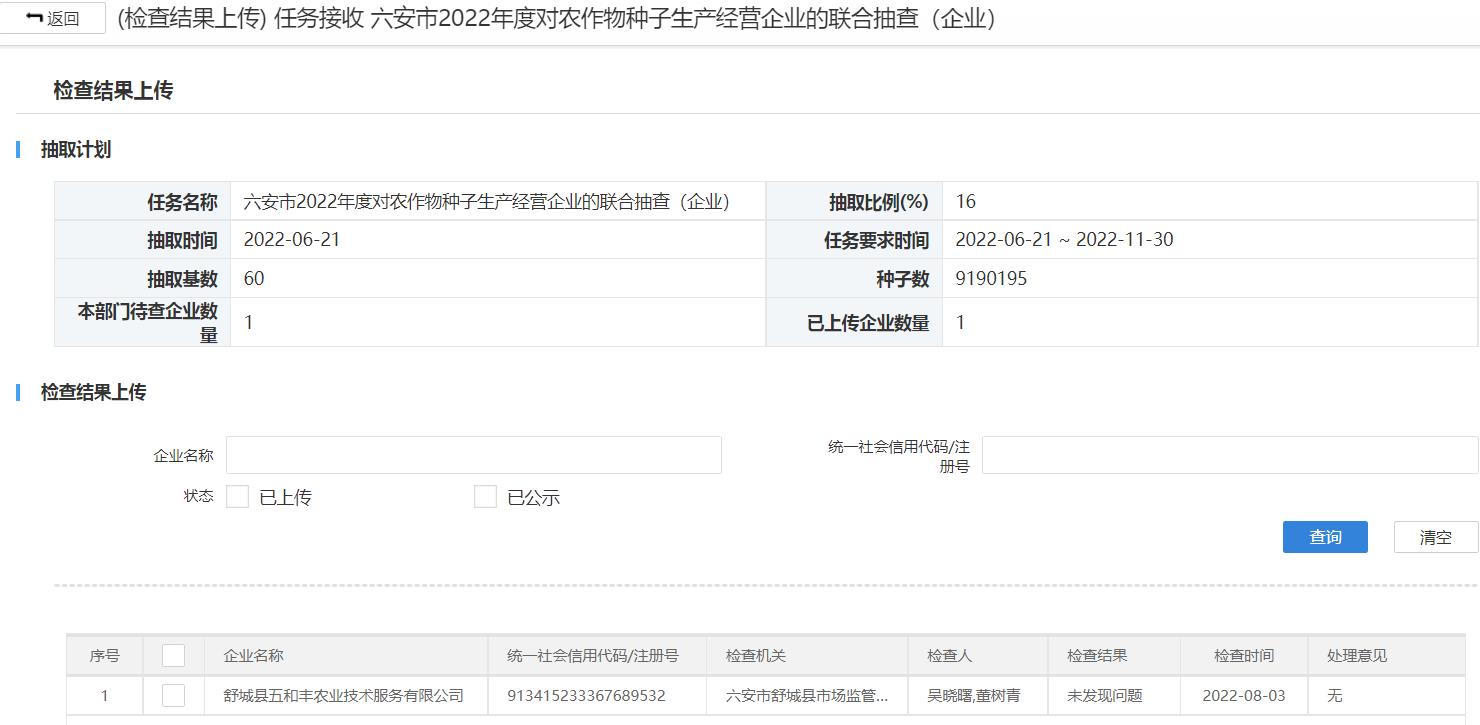Image resolution: width=1480 pixels, height=725 pixels.
Task: Click the 清空 clear button
Action: [1436, 537]
